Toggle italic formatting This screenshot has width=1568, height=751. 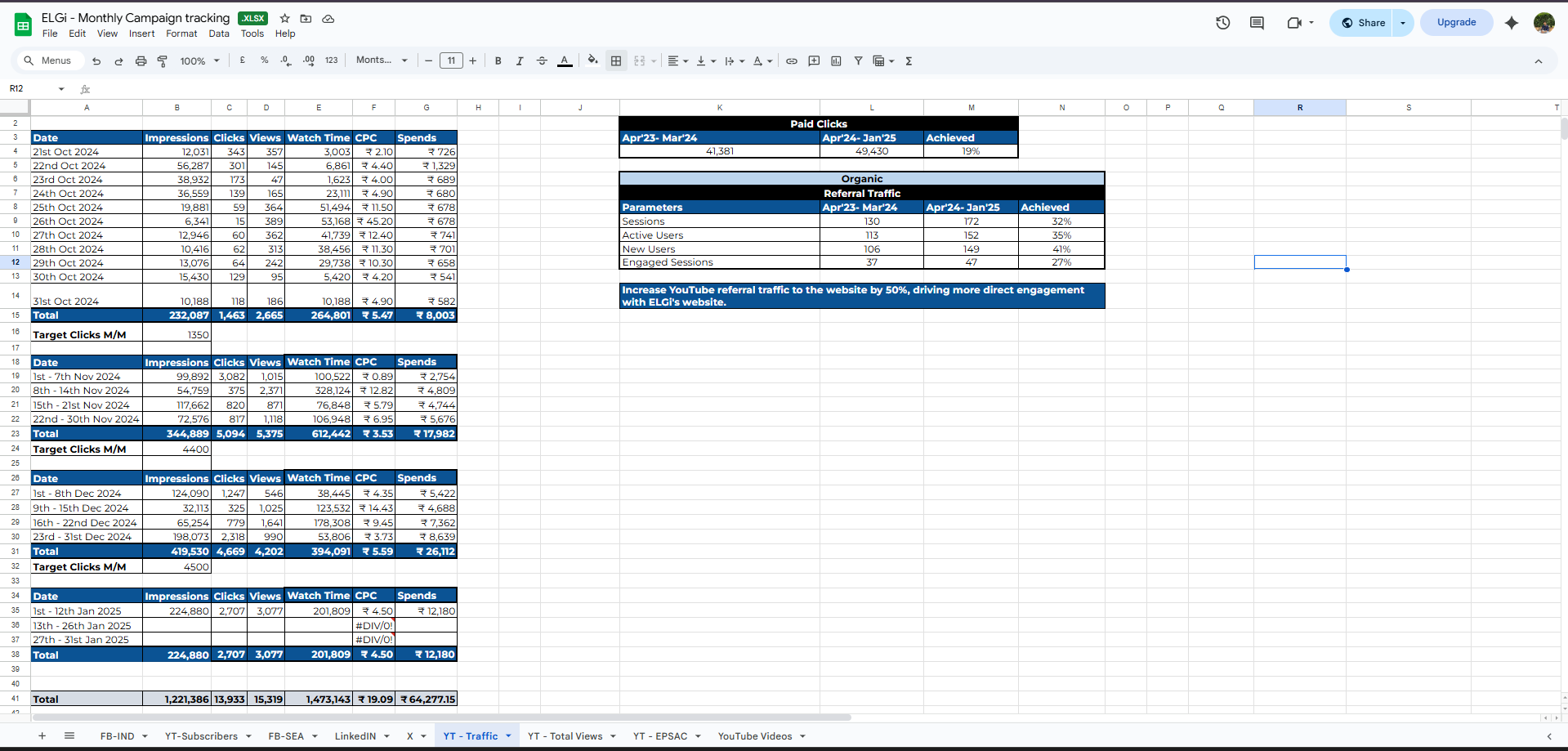(520, 60)
